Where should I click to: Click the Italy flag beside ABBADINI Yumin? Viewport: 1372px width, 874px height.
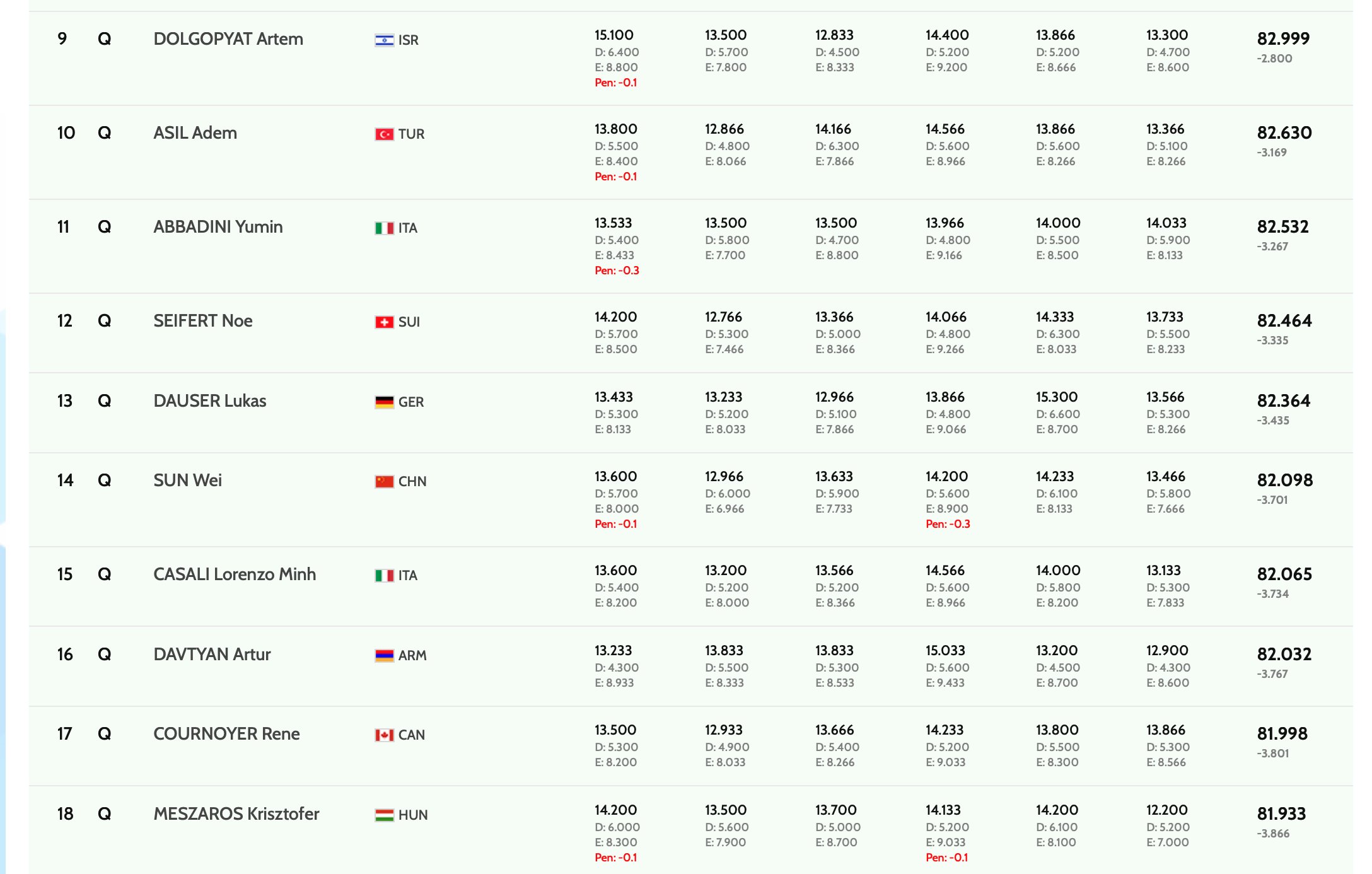(x=384, y=228)
